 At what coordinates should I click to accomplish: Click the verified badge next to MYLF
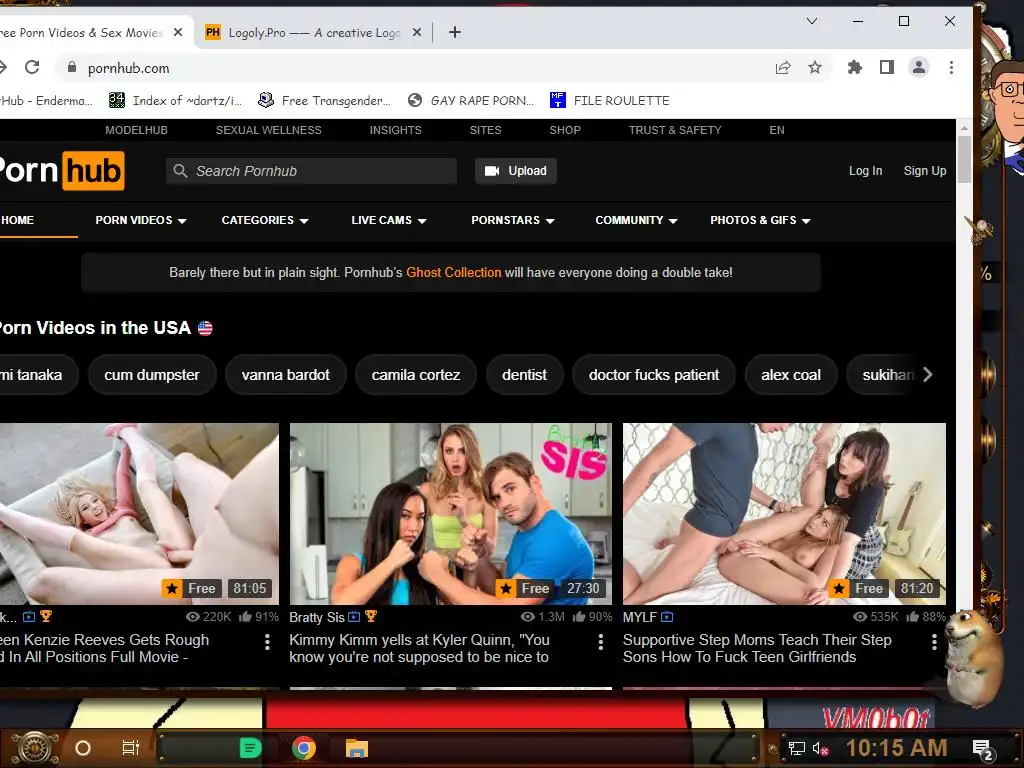pyautogui.click(x=667, y=616)
